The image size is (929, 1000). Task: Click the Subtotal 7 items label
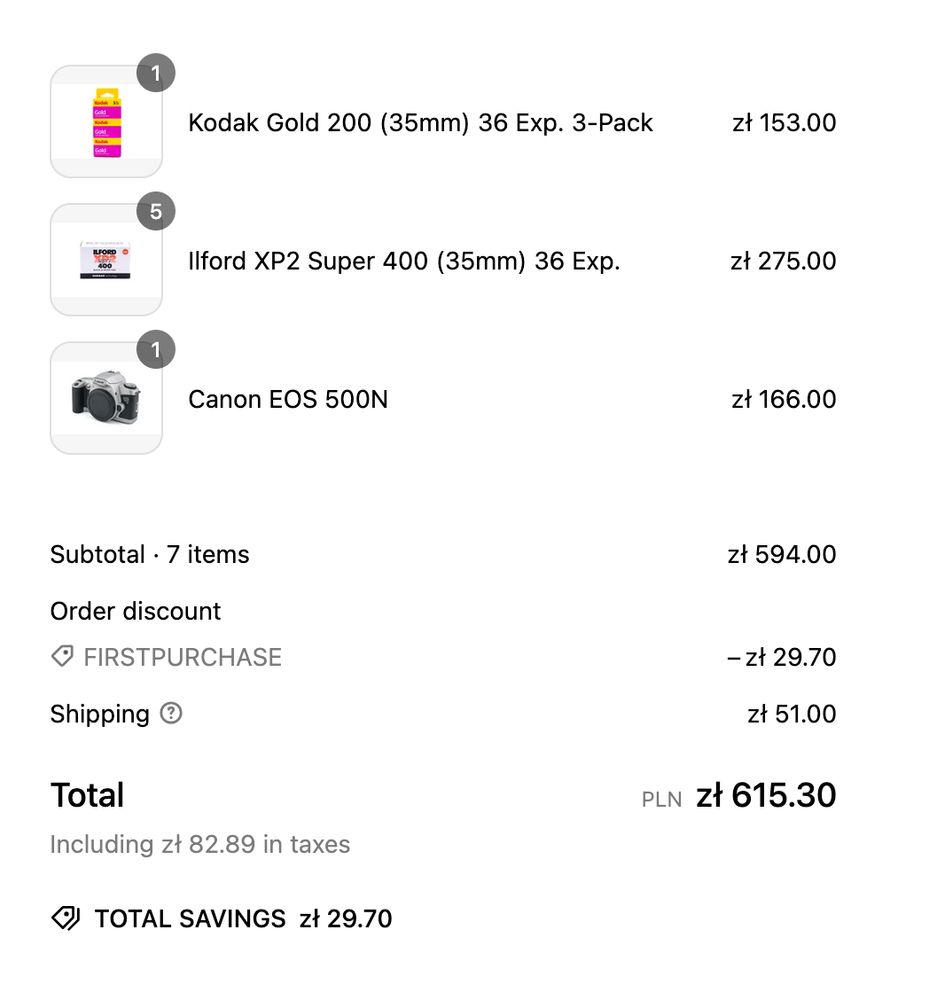coord(150,554)
